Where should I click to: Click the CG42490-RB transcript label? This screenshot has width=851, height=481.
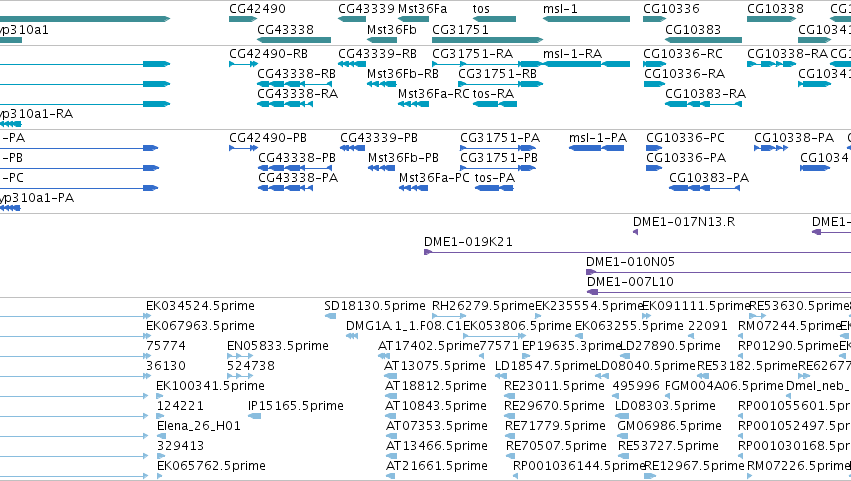[268, 54]
